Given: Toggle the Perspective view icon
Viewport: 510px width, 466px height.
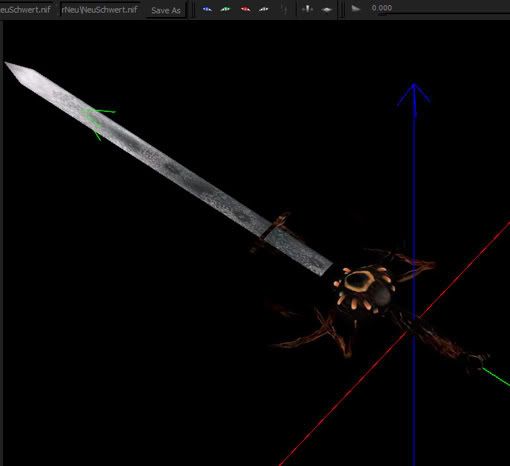Looking at the screenshot, I should point(327,10).
